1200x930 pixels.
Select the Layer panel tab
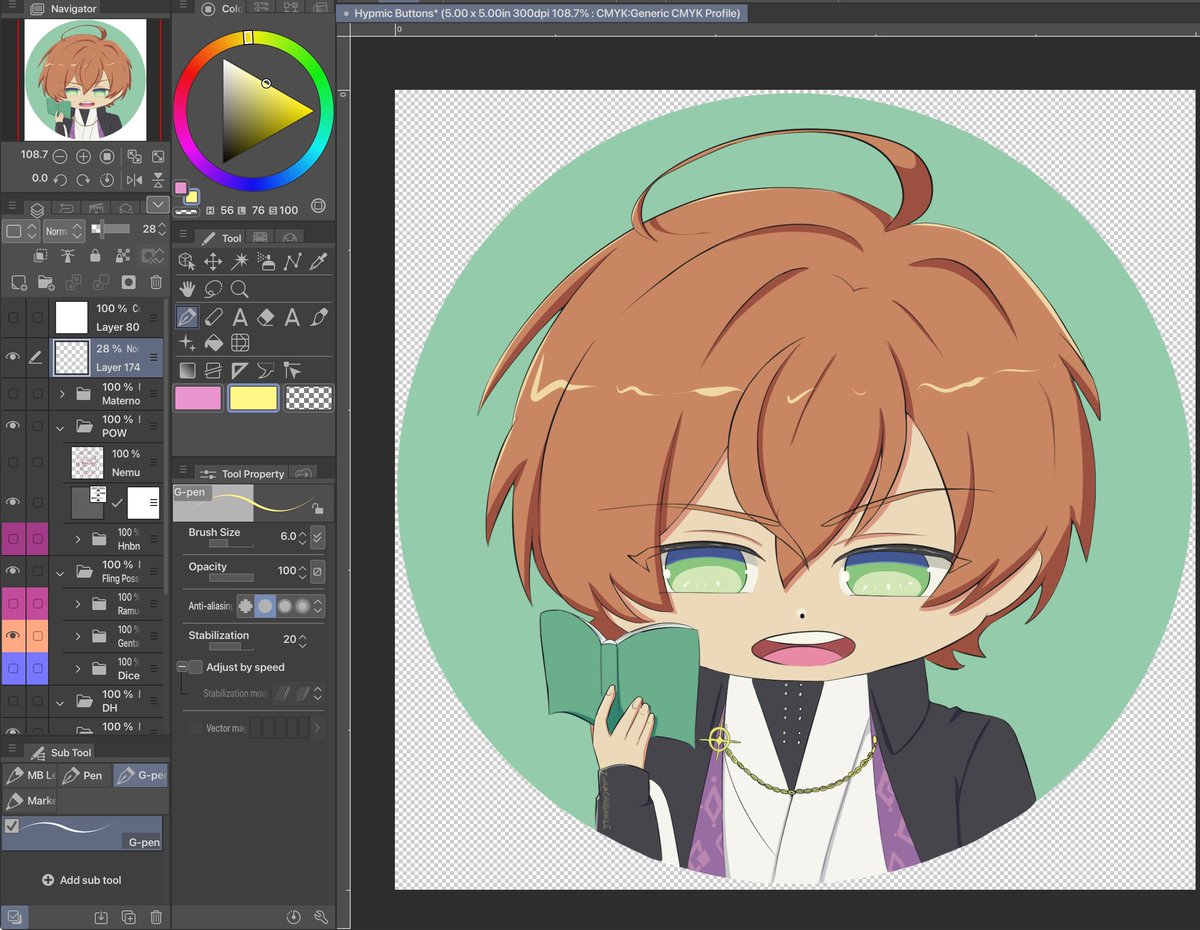(x=37, y=209)
